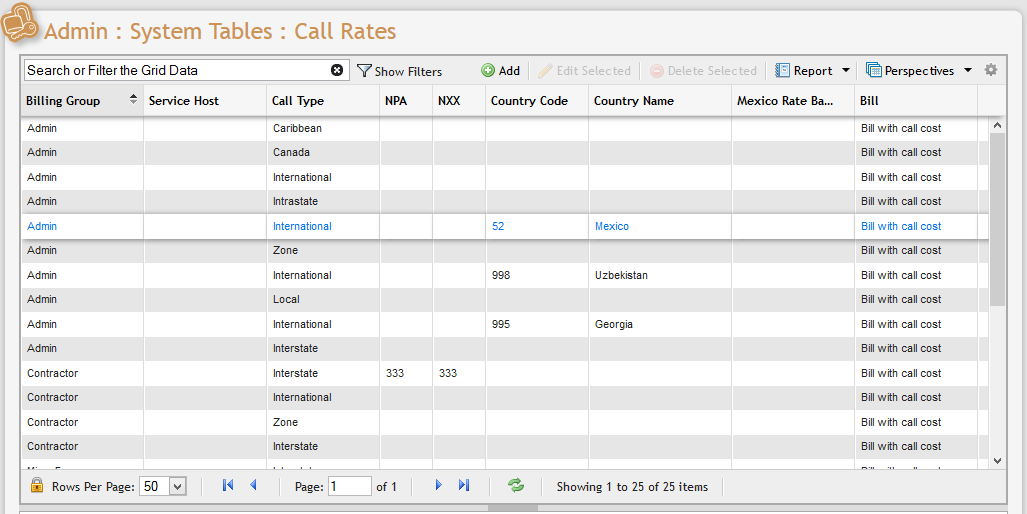The height and width of the screenshot is (514, 1027).
Task: Sort by Country Name column header
Action: pos(633,101)
